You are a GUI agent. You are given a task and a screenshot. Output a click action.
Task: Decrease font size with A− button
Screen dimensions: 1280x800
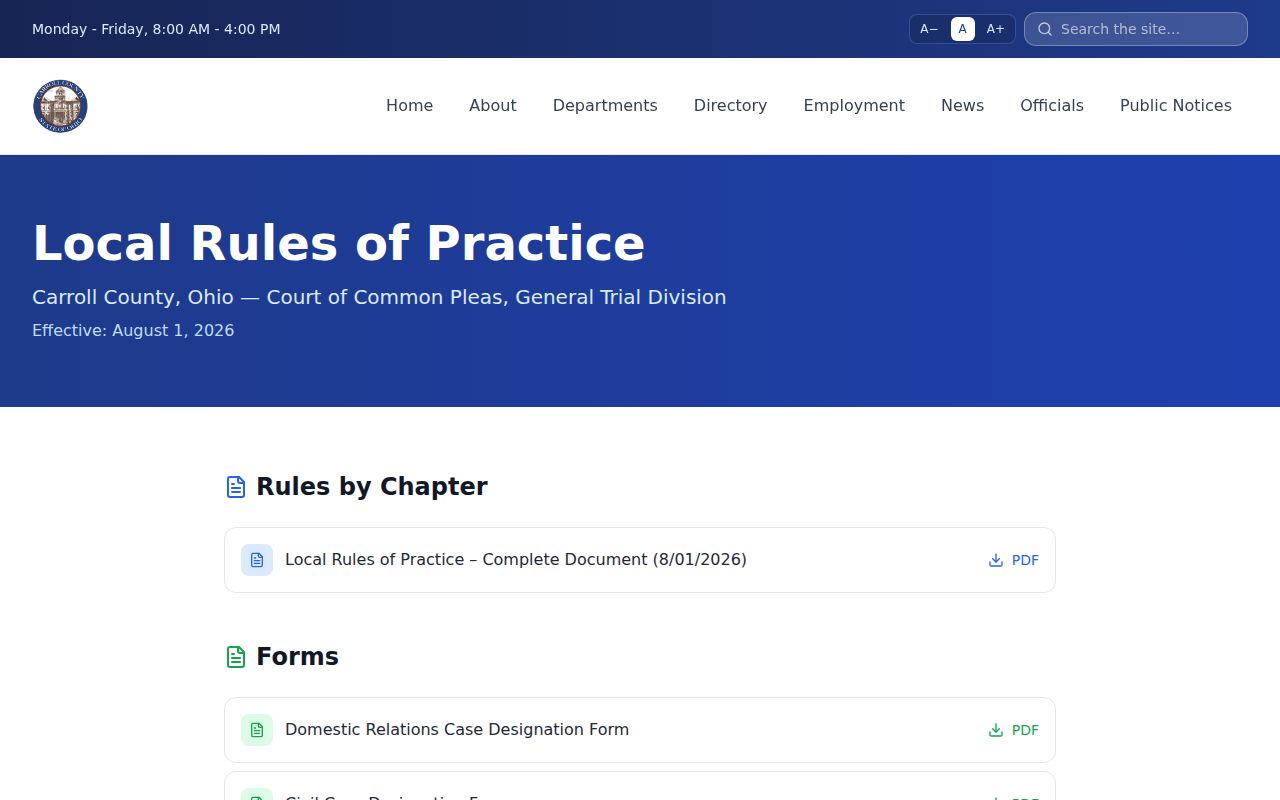click(x=929, y=29)
